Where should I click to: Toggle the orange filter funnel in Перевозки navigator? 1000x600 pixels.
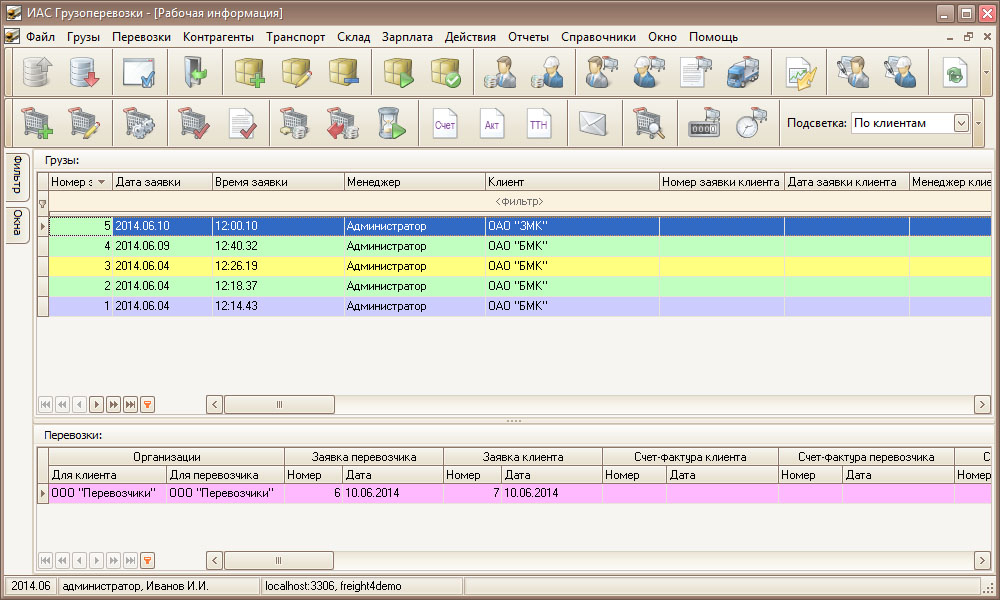[147, 560]
